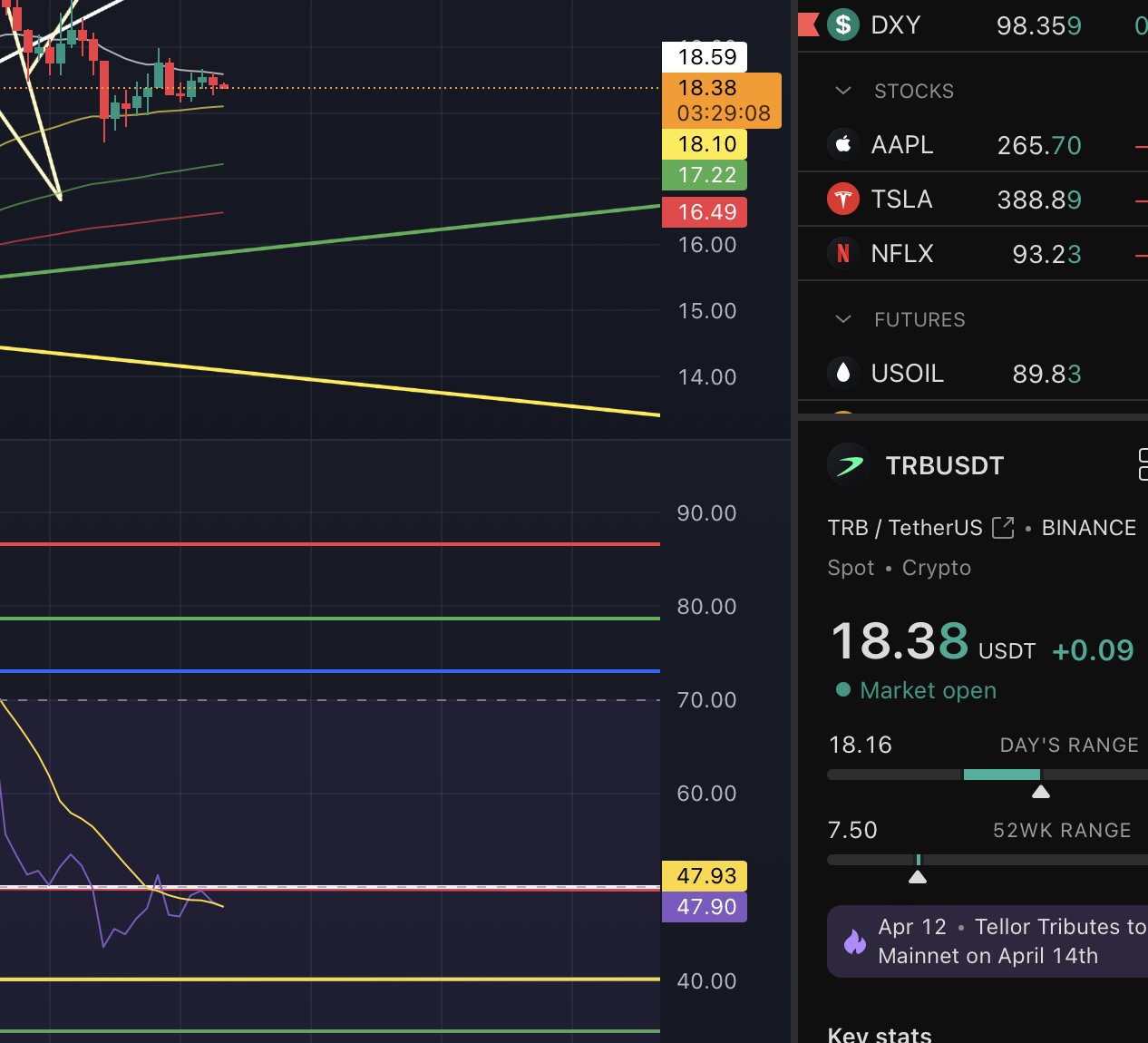
Task: Collapse the FUTURES watchlist section
Action: pos(843,319)
